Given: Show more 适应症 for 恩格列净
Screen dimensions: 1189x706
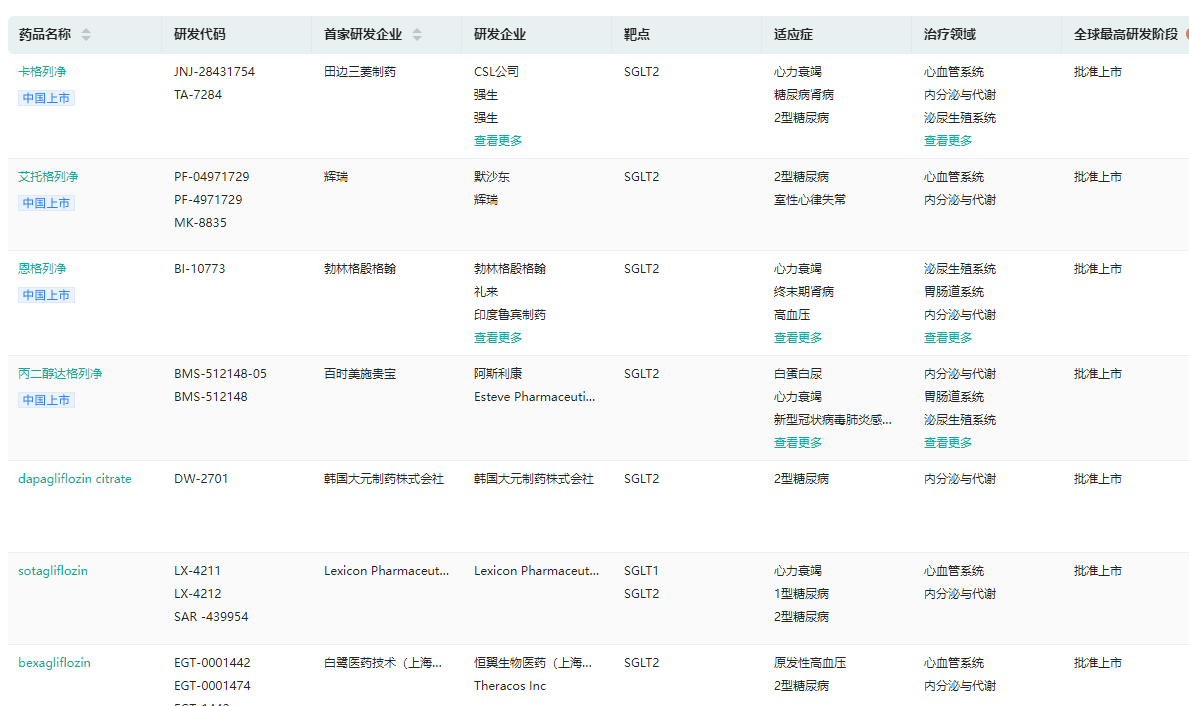Looking at the screenshot, I should pyautogui.click(x=798, y=338).
